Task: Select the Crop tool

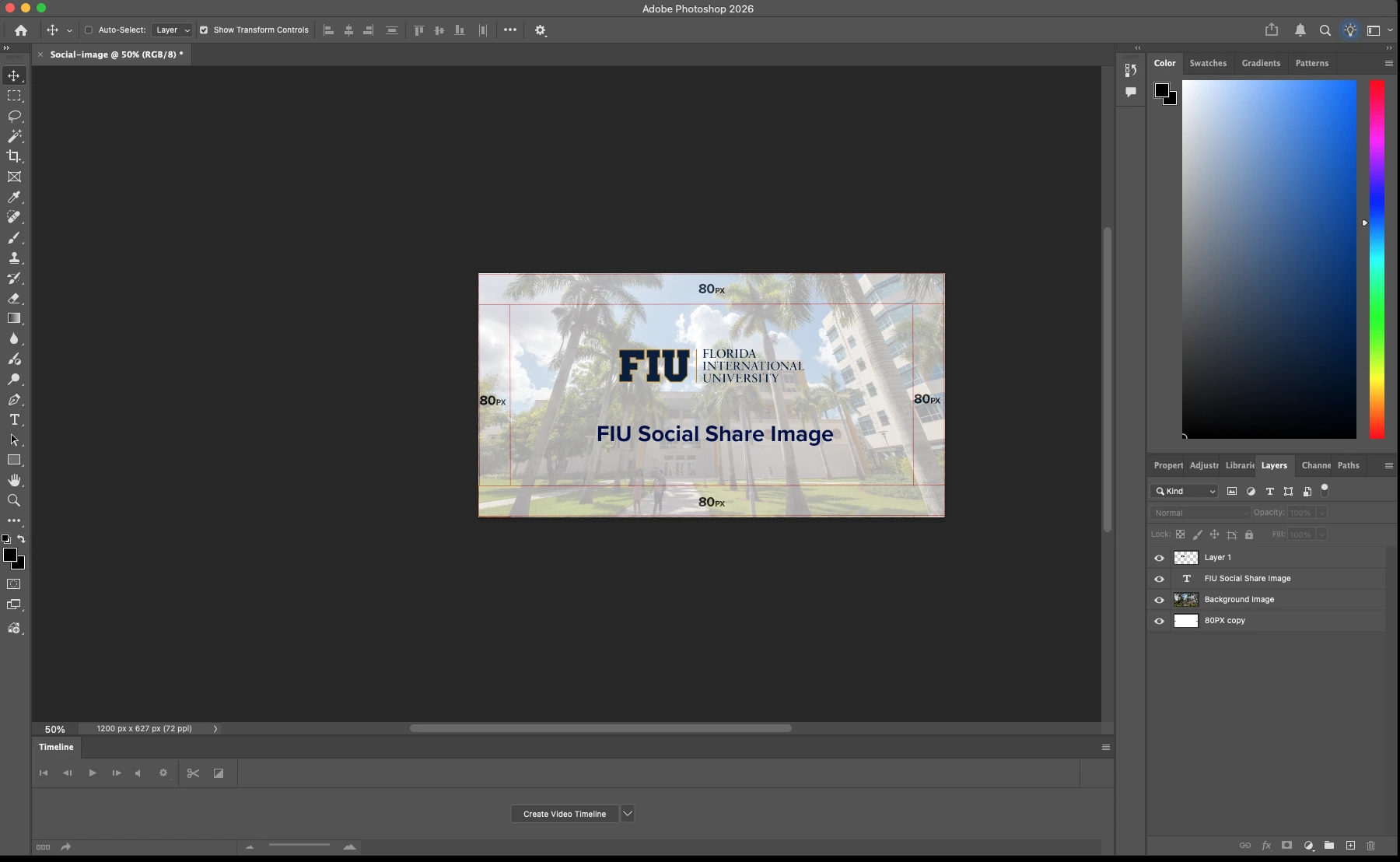Action: (14, 156)
